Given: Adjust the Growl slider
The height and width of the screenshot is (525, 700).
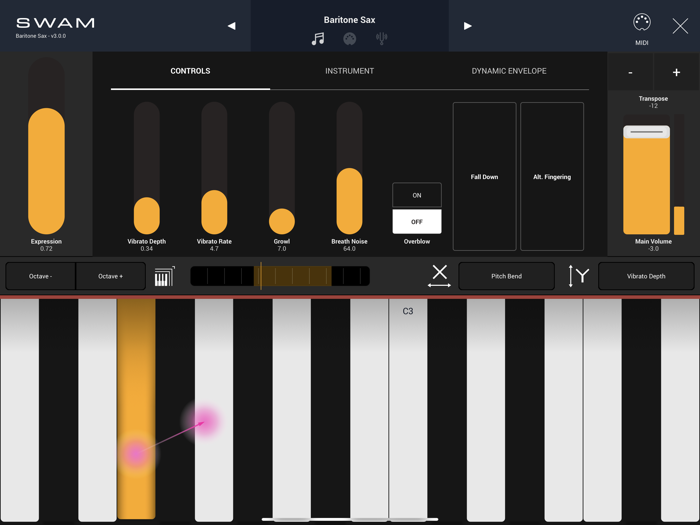Looking at the screenshot, I should [282, 168].
